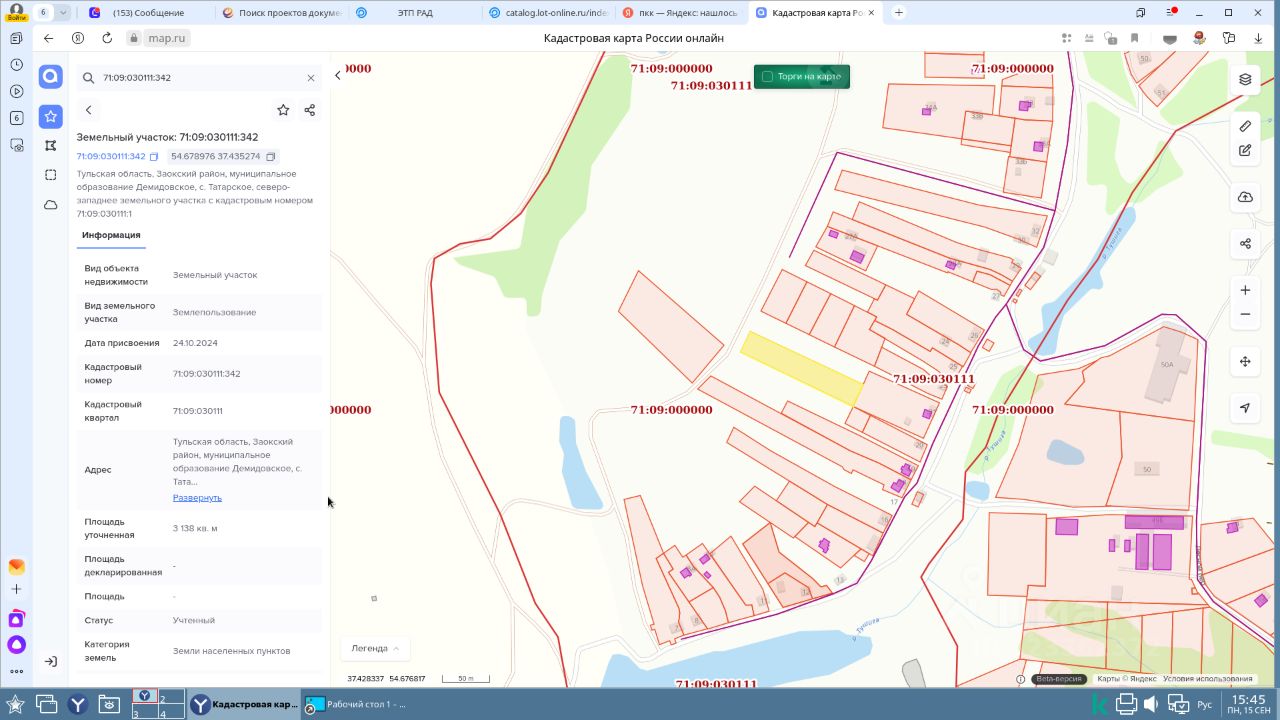Open the map layers panel
The image size is (1280, 720).
click(x=1245, y=79)
